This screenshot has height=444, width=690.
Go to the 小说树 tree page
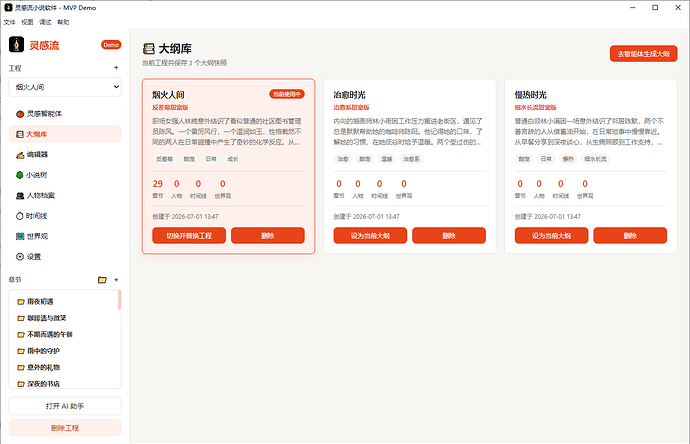point(65,175)
